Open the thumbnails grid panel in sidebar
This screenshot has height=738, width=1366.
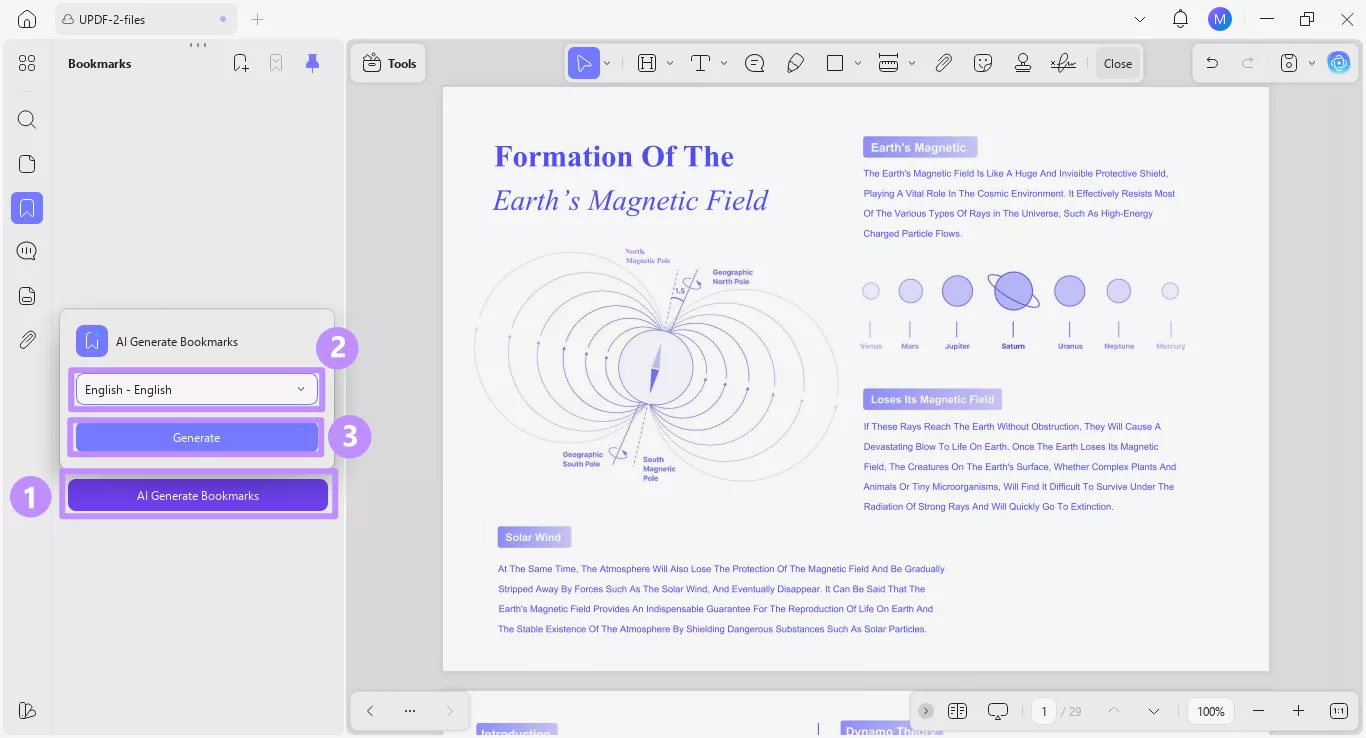(x=27, y=63)
